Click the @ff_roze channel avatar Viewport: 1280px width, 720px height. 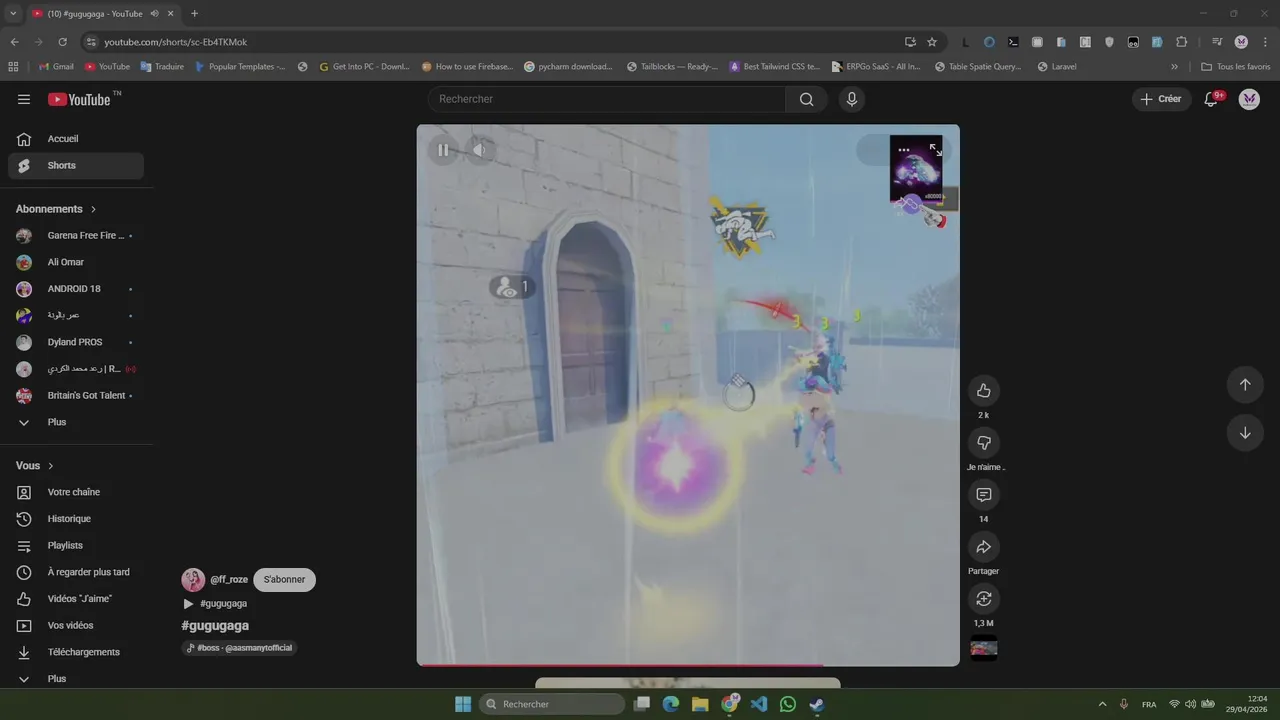click(x=193, y=580)
